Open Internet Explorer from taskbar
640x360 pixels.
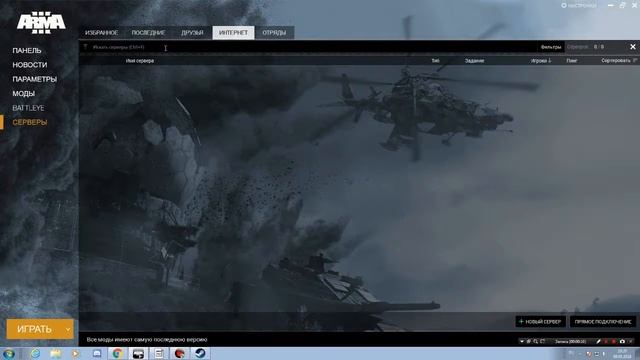coord(35,353)
